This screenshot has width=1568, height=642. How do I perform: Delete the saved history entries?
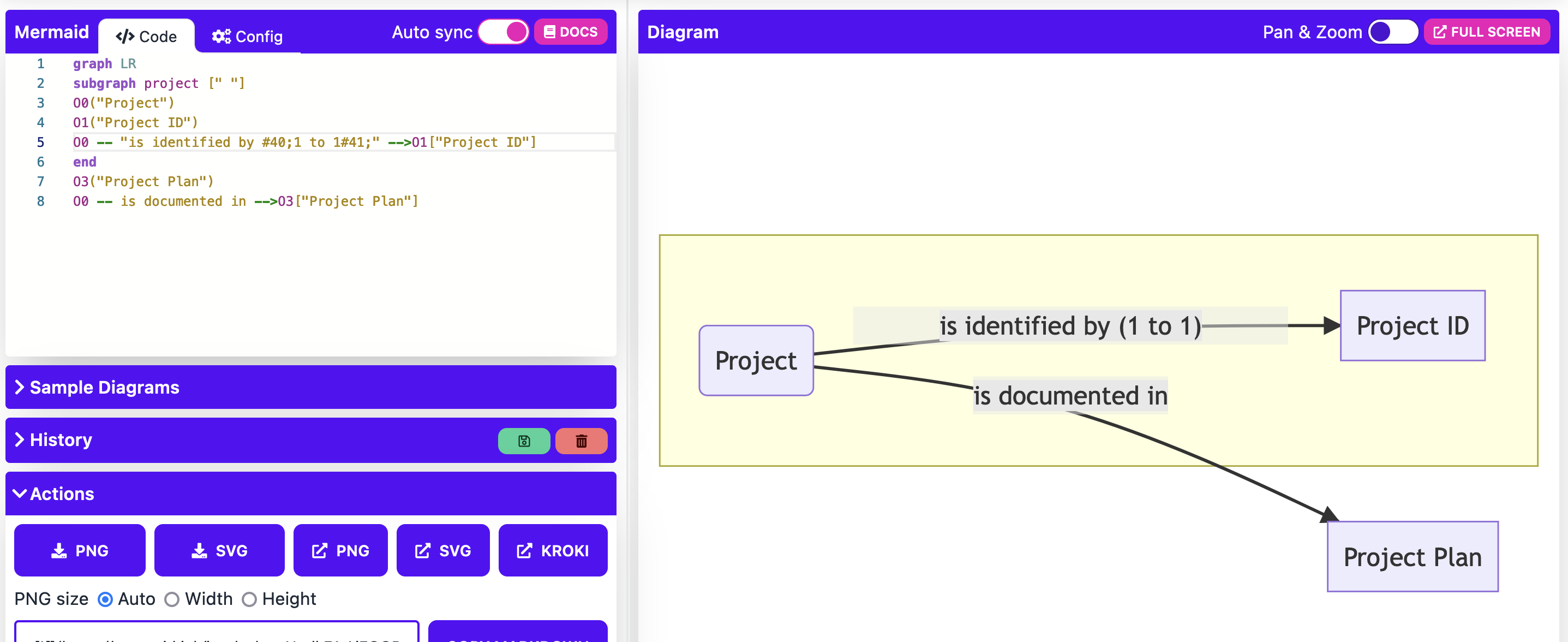click(580, 441)
